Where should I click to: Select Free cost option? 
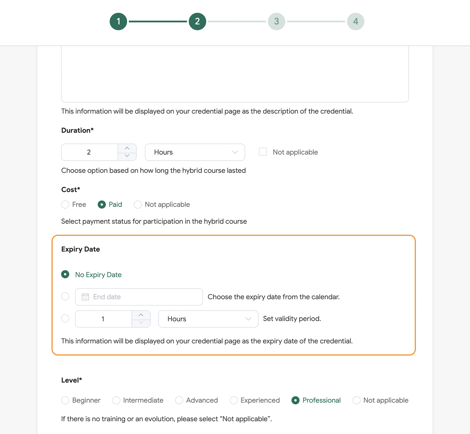[x=65, y=204]
